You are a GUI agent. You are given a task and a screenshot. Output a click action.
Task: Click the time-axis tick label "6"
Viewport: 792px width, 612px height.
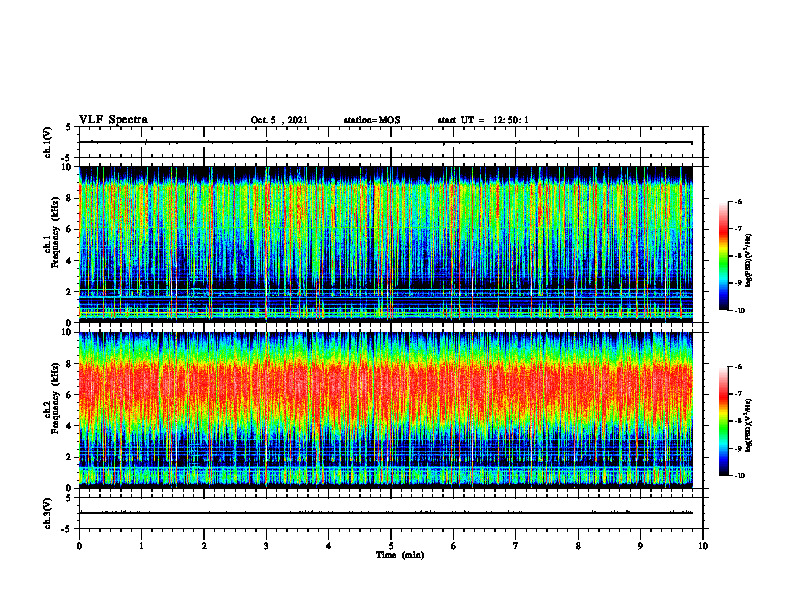pos(454,546)
